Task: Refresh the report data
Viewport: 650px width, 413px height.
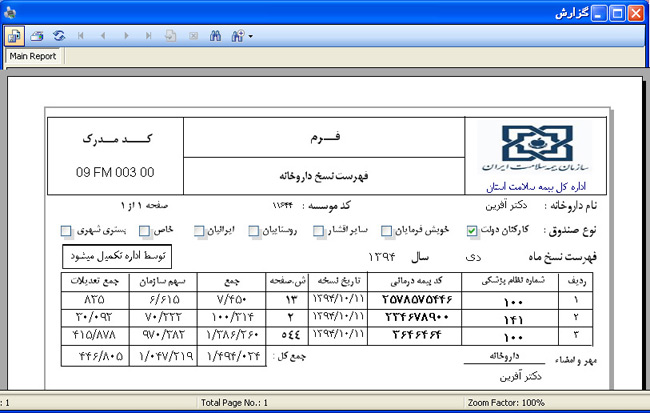Action: coord(59,36)
